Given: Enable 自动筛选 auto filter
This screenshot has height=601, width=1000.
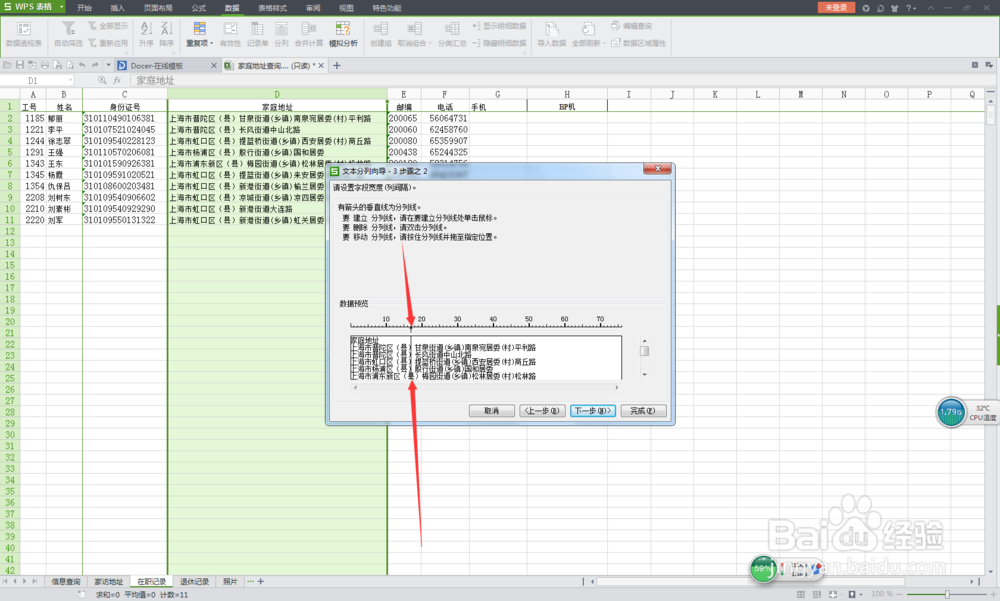Looking at the screenshot, I should point(68,34).
